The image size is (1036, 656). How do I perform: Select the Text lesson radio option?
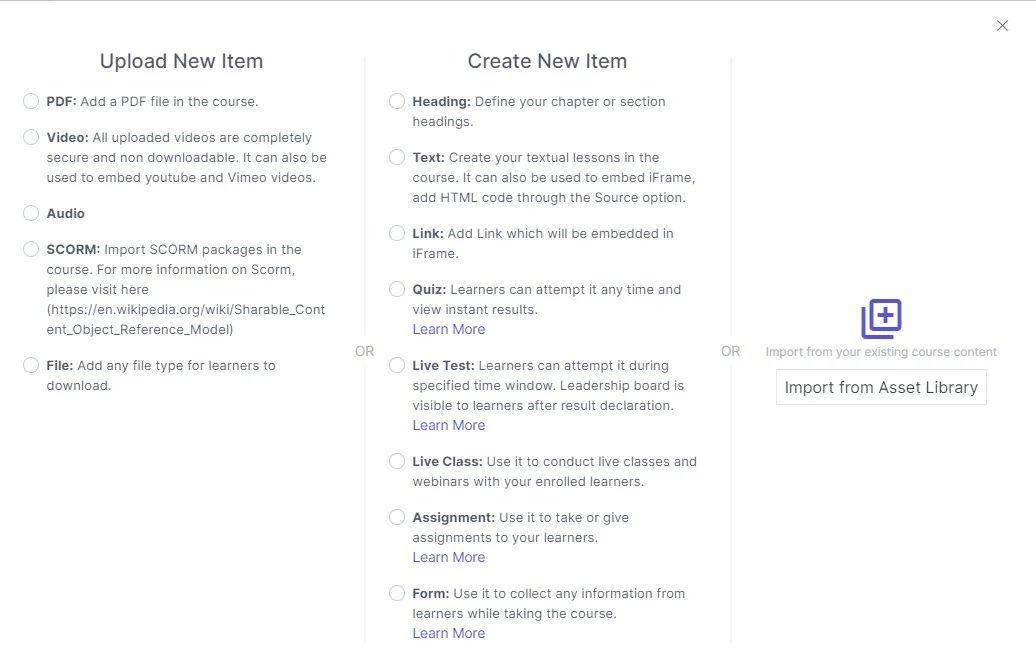tap(397, 157)
